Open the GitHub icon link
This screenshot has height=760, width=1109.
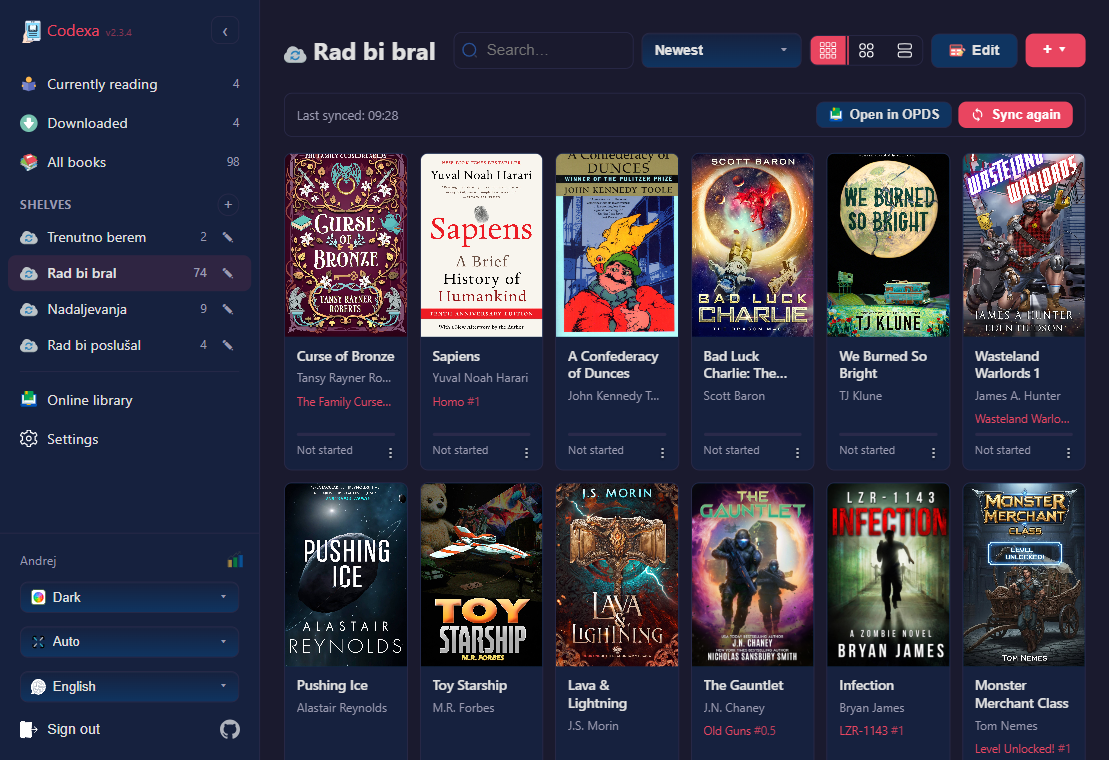click(230, 729)
